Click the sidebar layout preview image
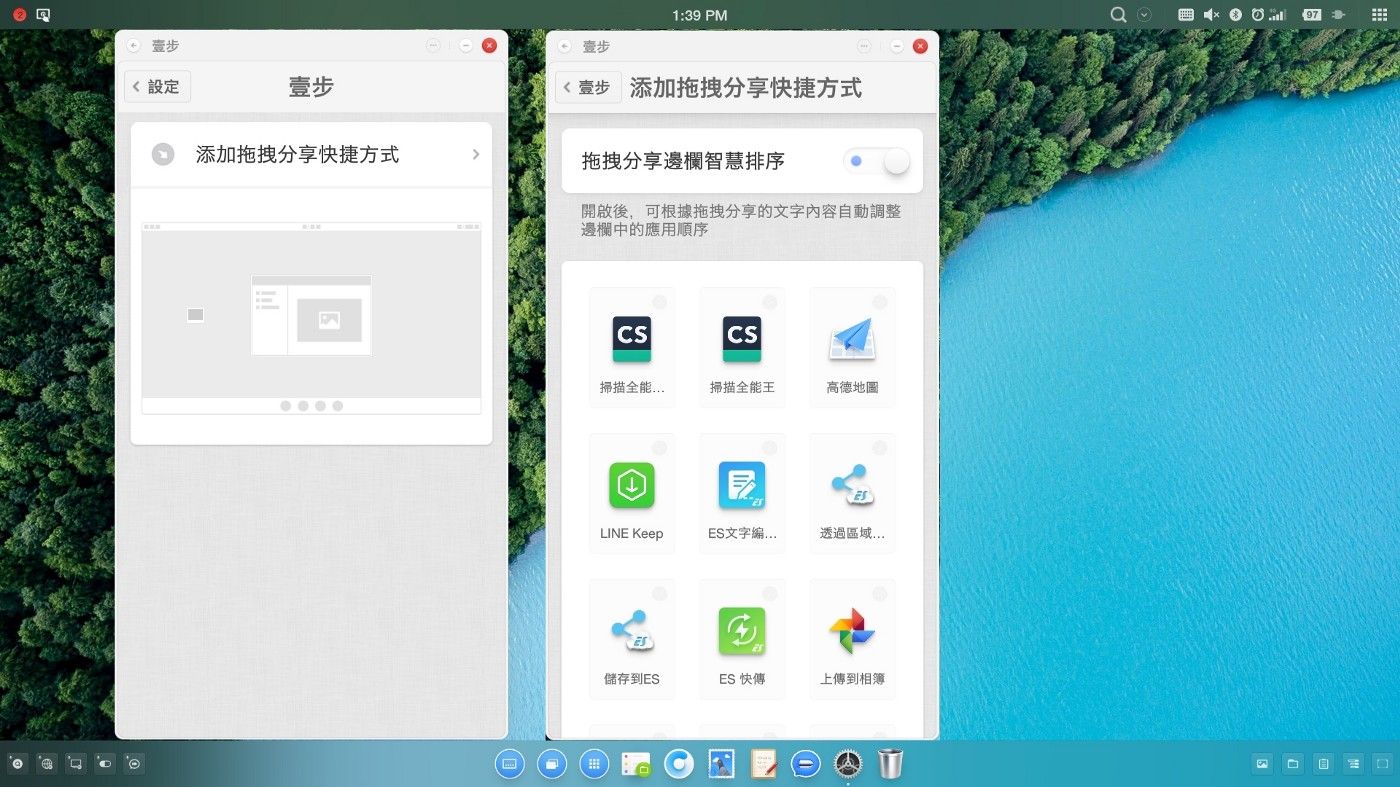 coord(311,317)
